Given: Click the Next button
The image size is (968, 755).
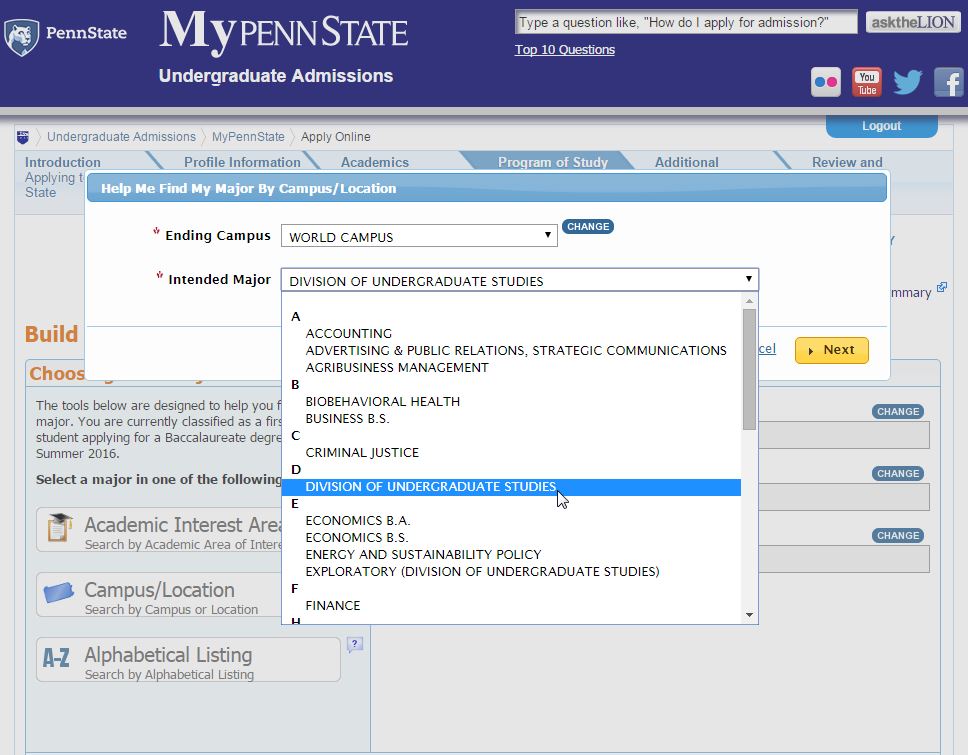Looking at the screenshot, I should [832, 350].
